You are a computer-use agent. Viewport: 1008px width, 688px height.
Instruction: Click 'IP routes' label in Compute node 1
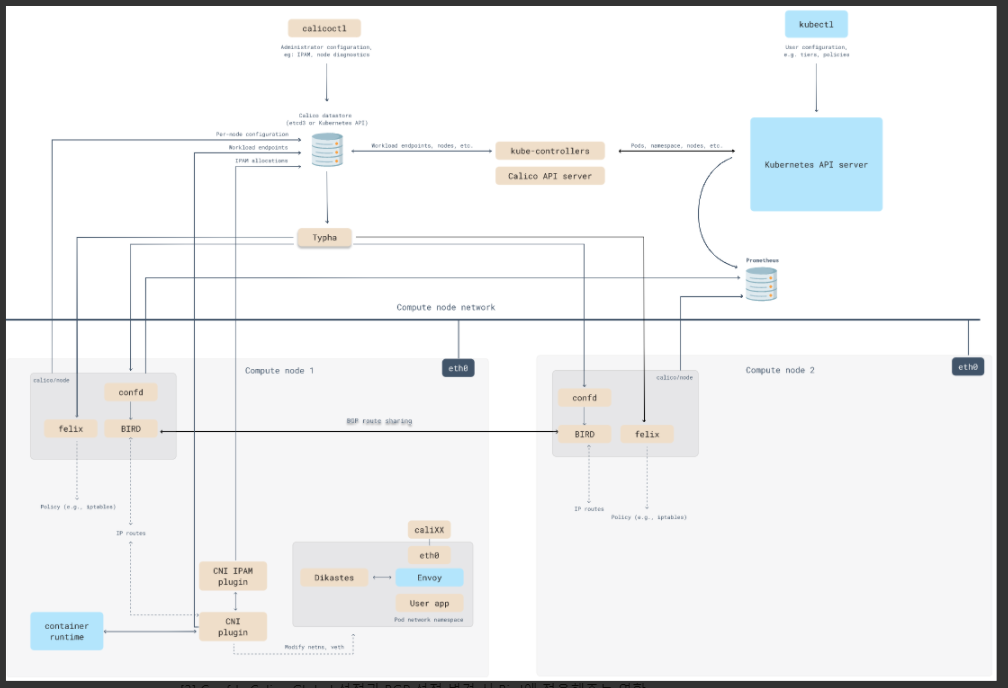(130, 533)
